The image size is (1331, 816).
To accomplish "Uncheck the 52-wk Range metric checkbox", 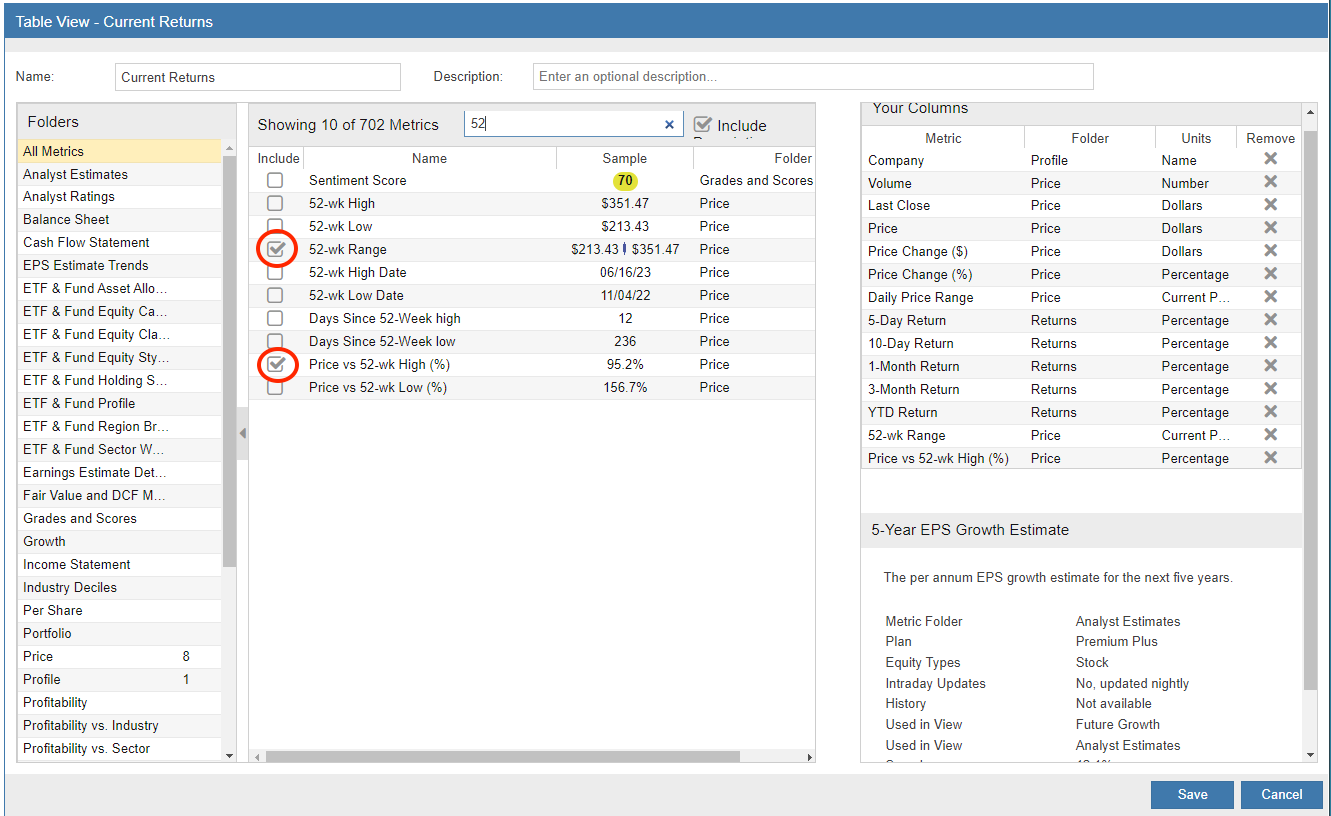I will [x=275, y=249].
